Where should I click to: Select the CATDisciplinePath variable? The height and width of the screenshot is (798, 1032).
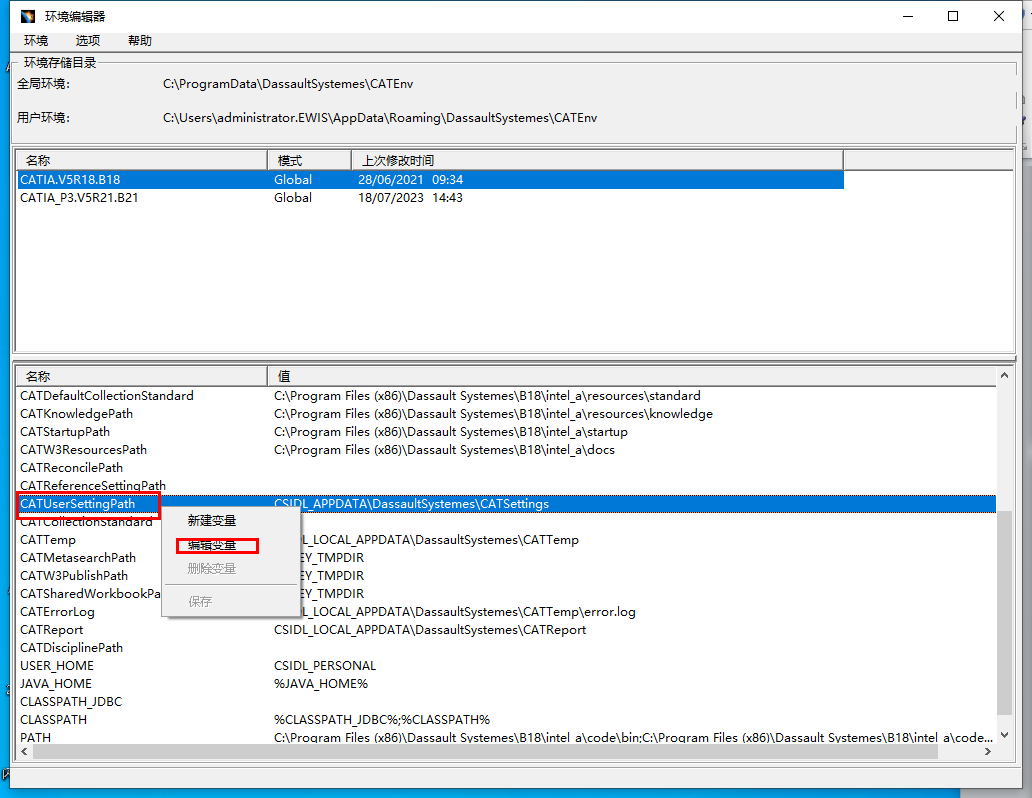(x=72, y=648)
